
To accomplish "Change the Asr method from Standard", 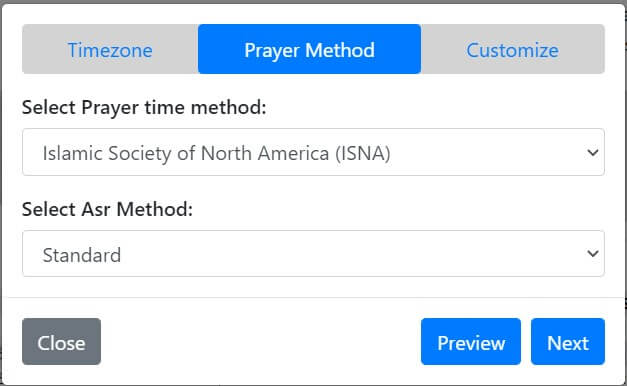I will (314, 254).
